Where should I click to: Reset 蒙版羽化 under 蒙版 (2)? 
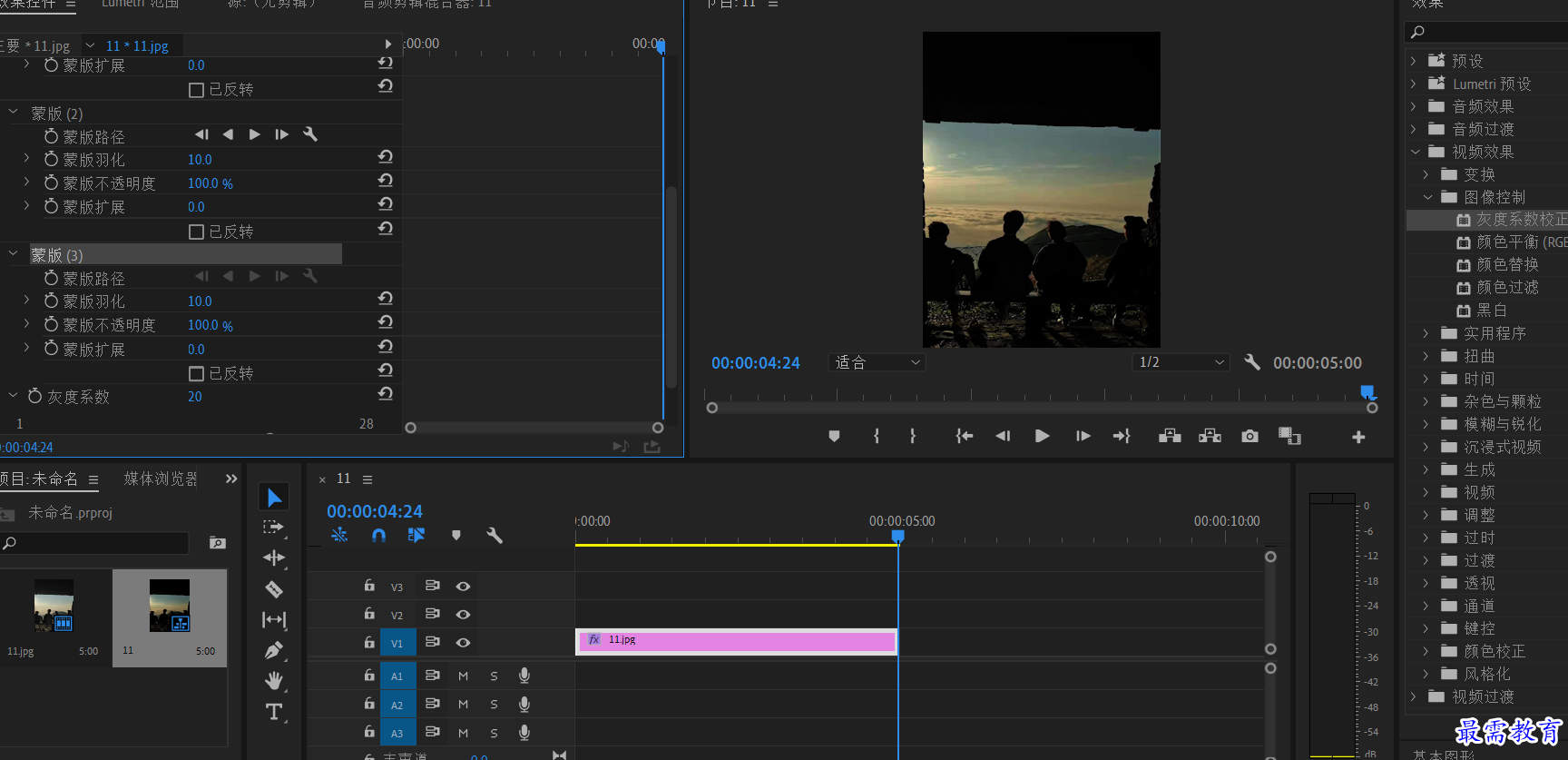[385, 157]
